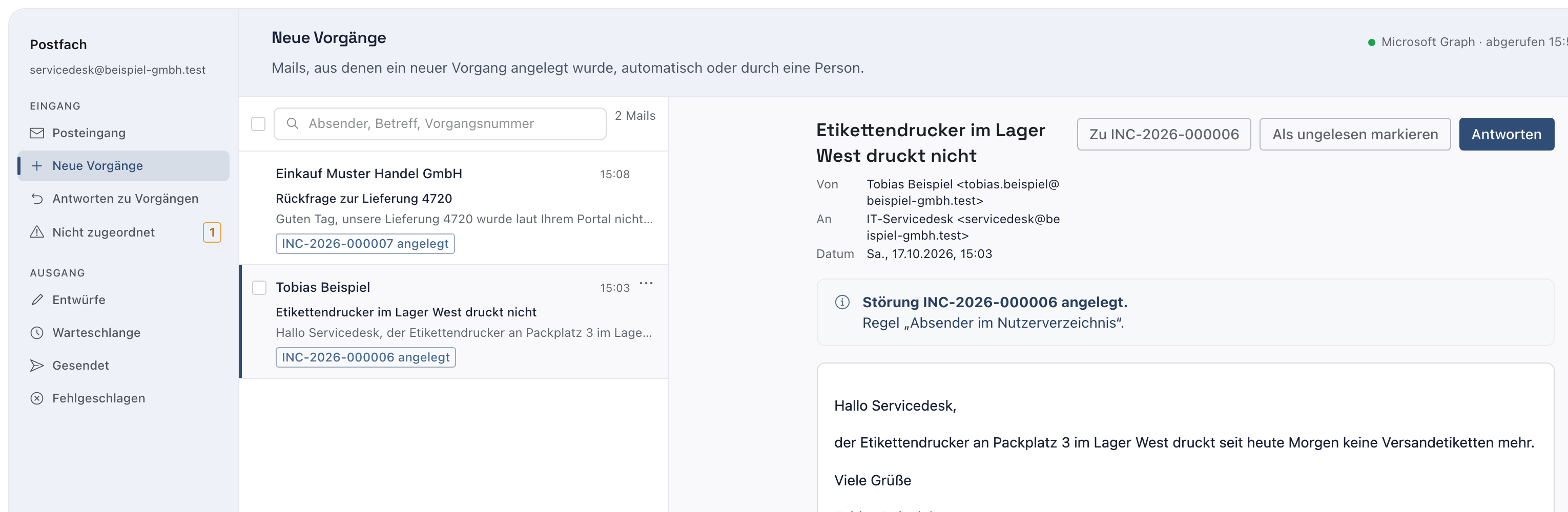1568x512 pixels.
Task: Click the magnifier icon in the search field
Action: 292,123
